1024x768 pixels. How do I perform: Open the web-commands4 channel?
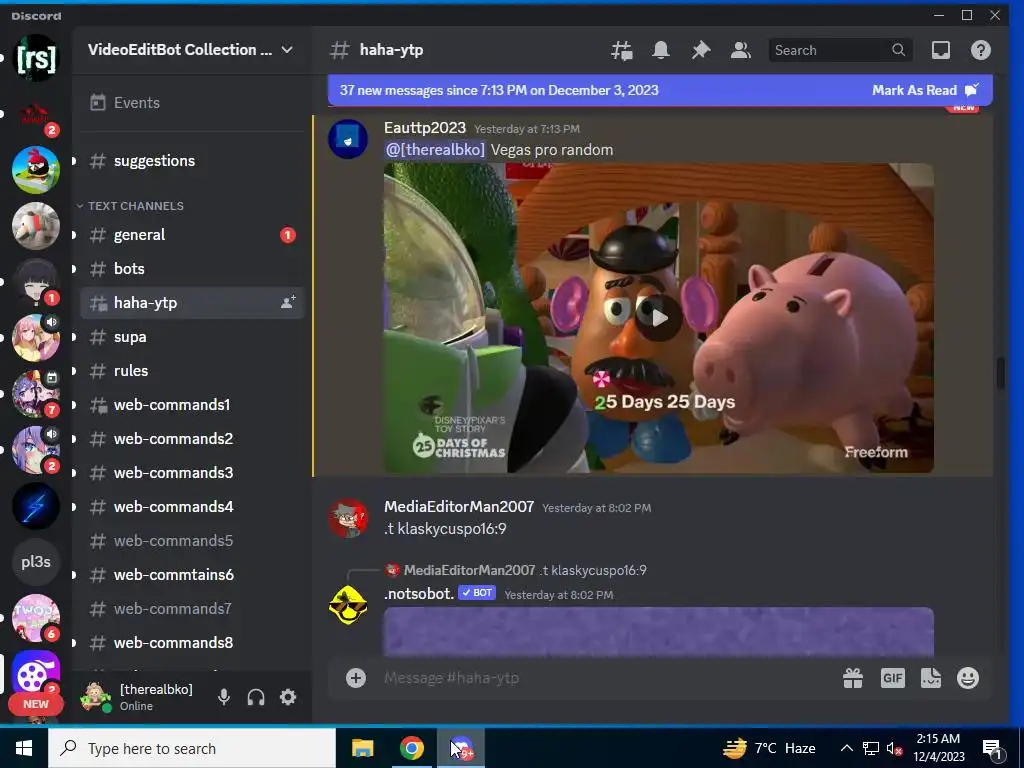click(192, 507)
